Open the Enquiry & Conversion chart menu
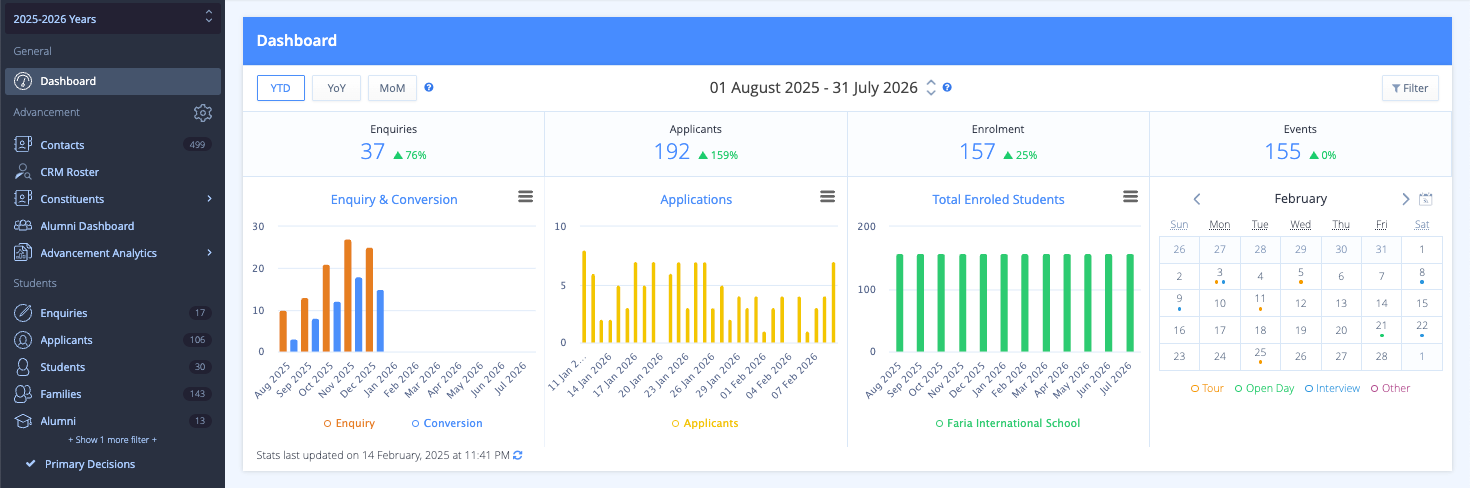 tap(525, 197)
